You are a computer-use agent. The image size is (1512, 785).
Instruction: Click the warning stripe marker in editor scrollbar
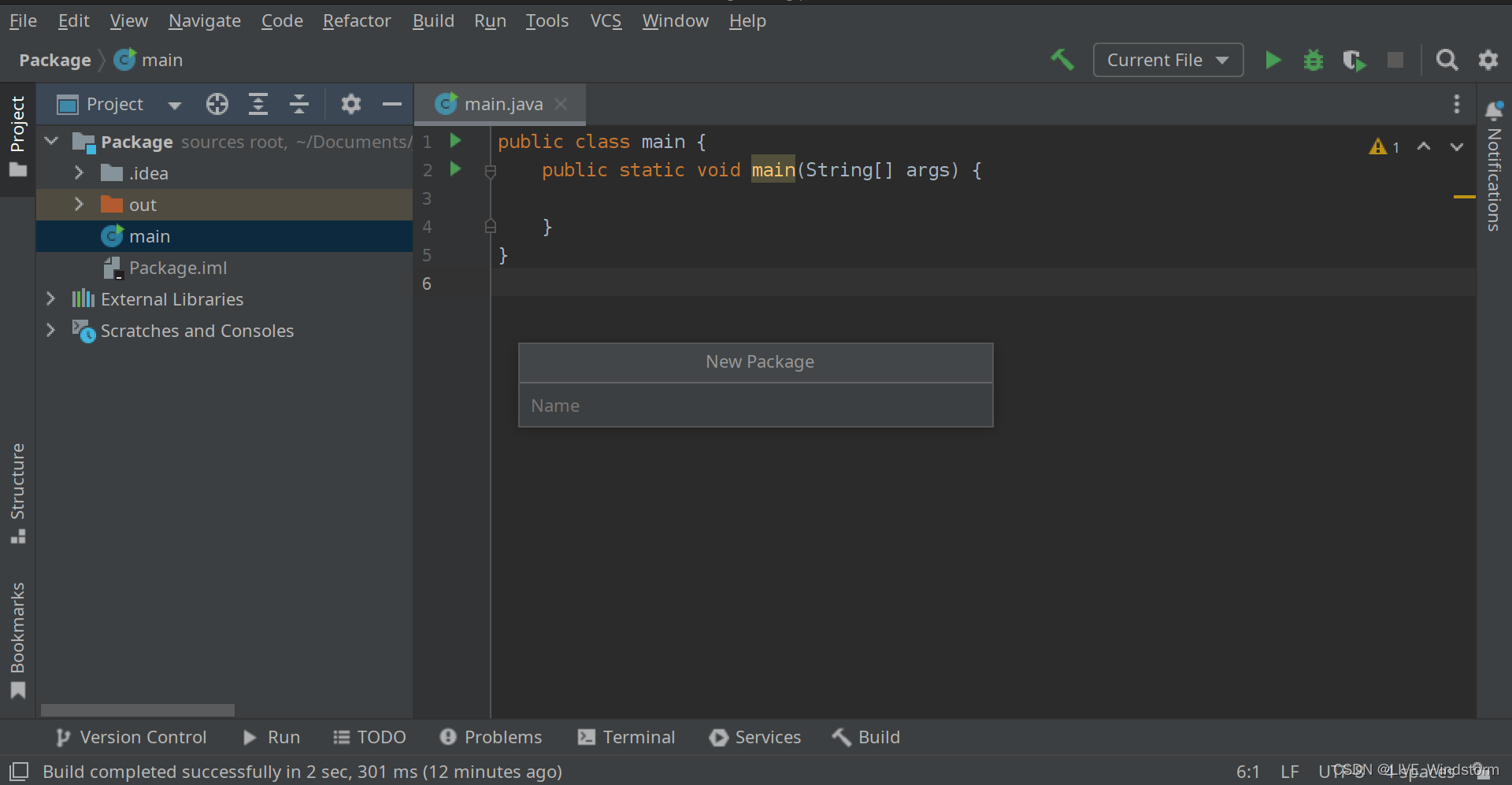point(1464,196)
